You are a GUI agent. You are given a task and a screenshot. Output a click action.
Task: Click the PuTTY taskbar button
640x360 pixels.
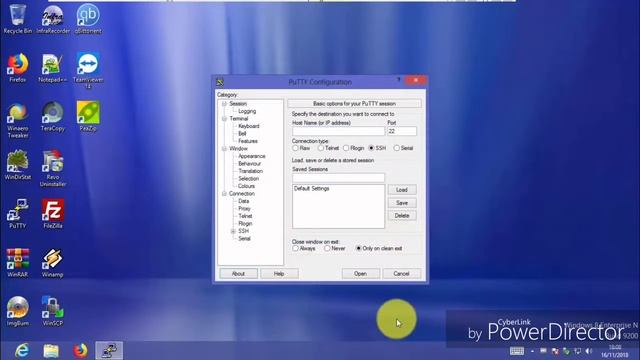pyautogui.click(x=109, y=351)
